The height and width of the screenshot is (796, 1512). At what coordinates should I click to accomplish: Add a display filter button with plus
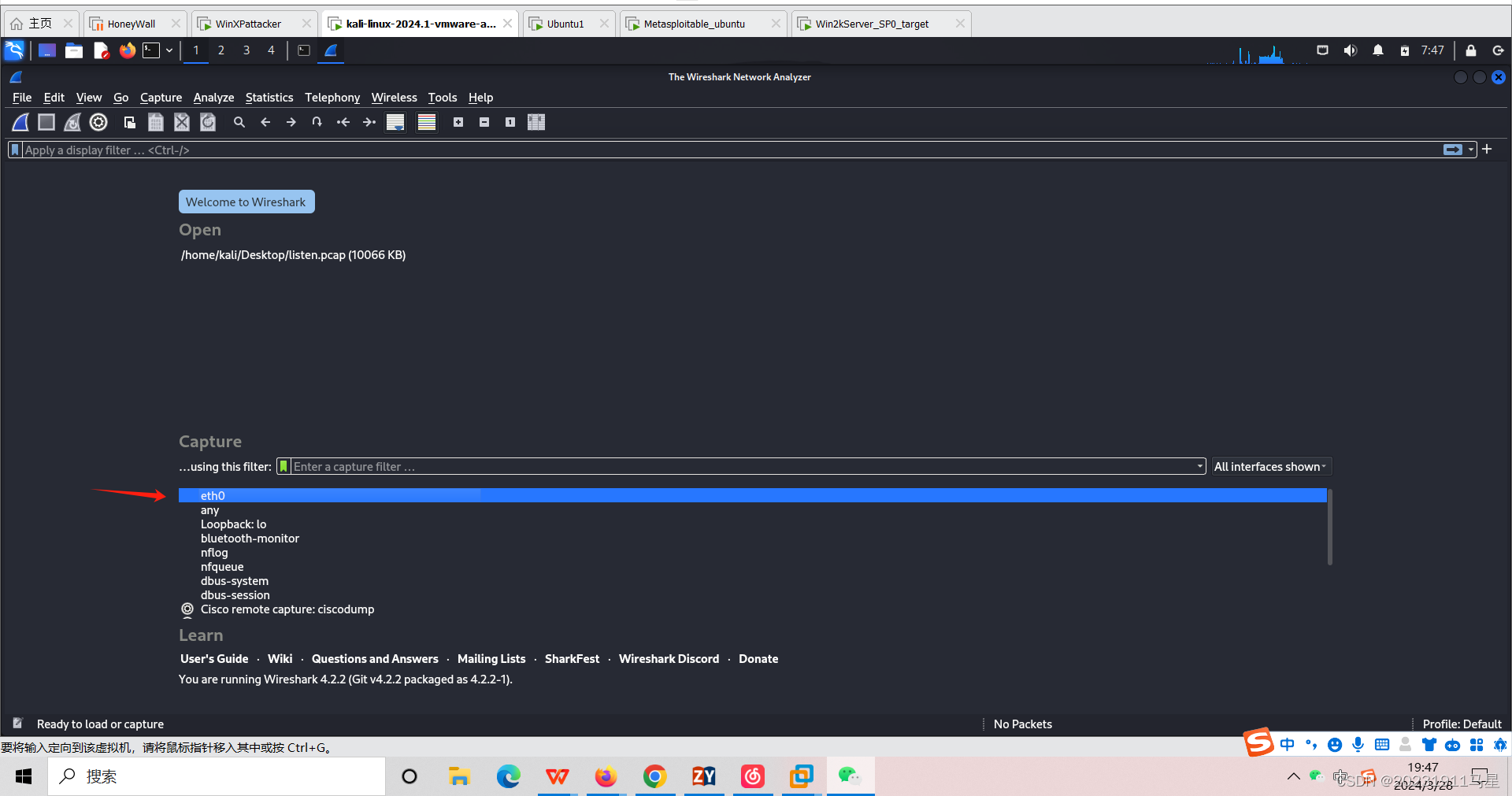tap(1487, 149)
